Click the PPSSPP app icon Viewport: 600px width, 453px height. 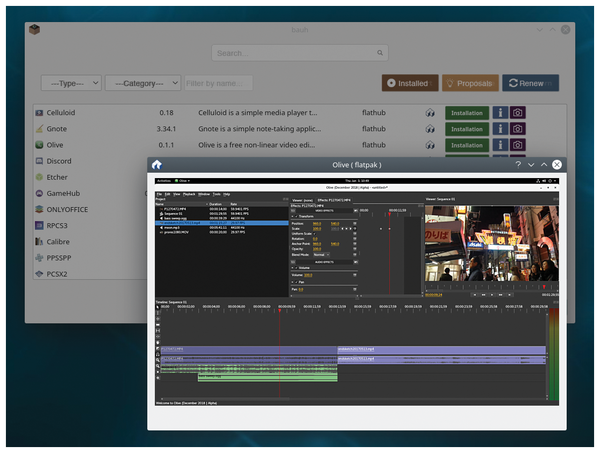point(39,257)
